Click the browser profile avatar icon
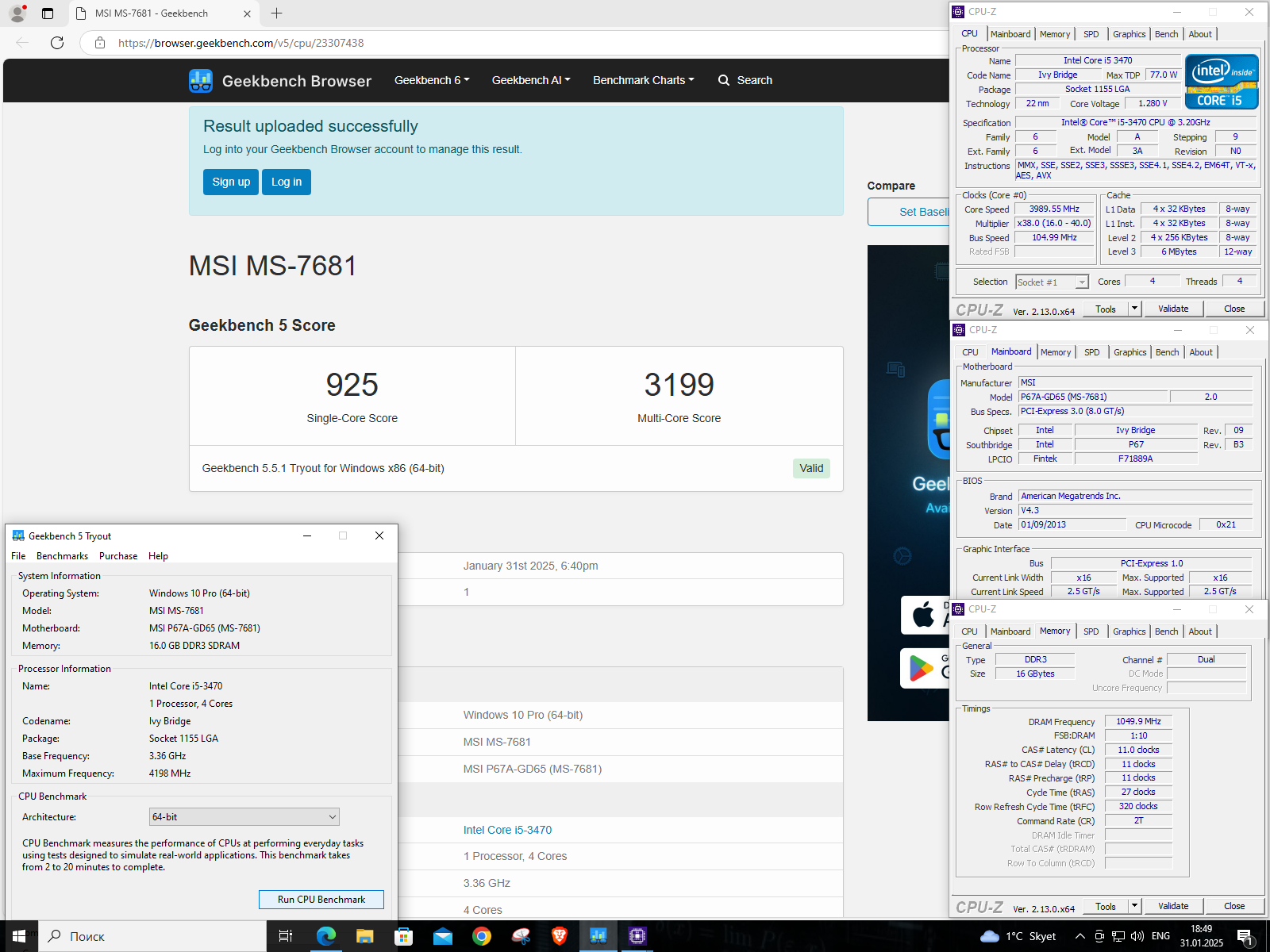This screenshot has width=1270, height=952. coord(17,13)
